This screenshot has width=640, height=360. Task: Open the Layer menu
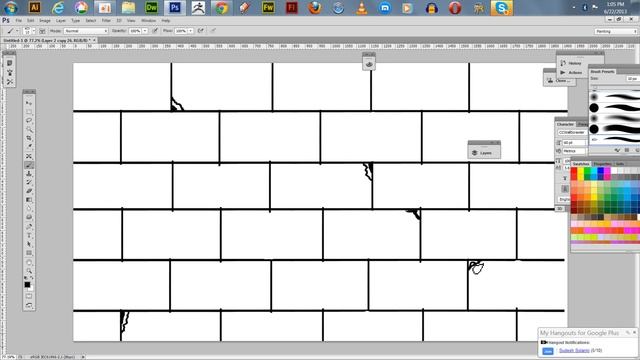click(x=60, y=20)
